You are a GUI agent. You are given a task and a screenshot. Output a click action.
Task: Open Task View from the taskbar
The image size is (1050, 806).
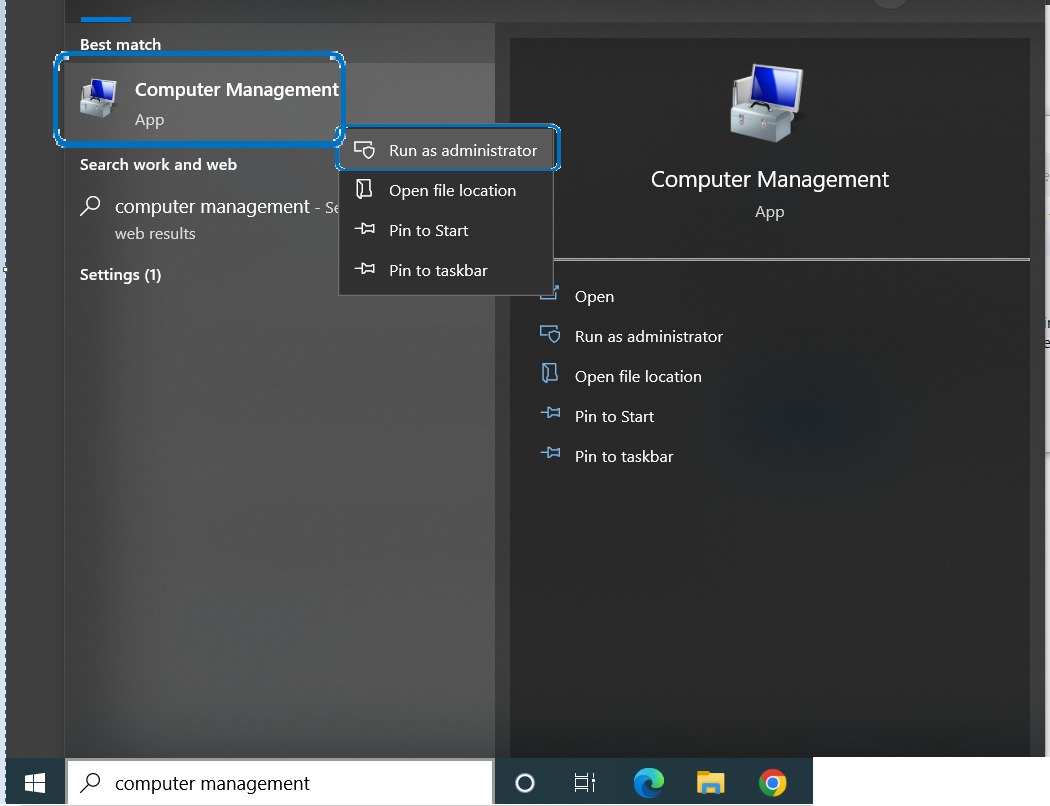point(585,783)
